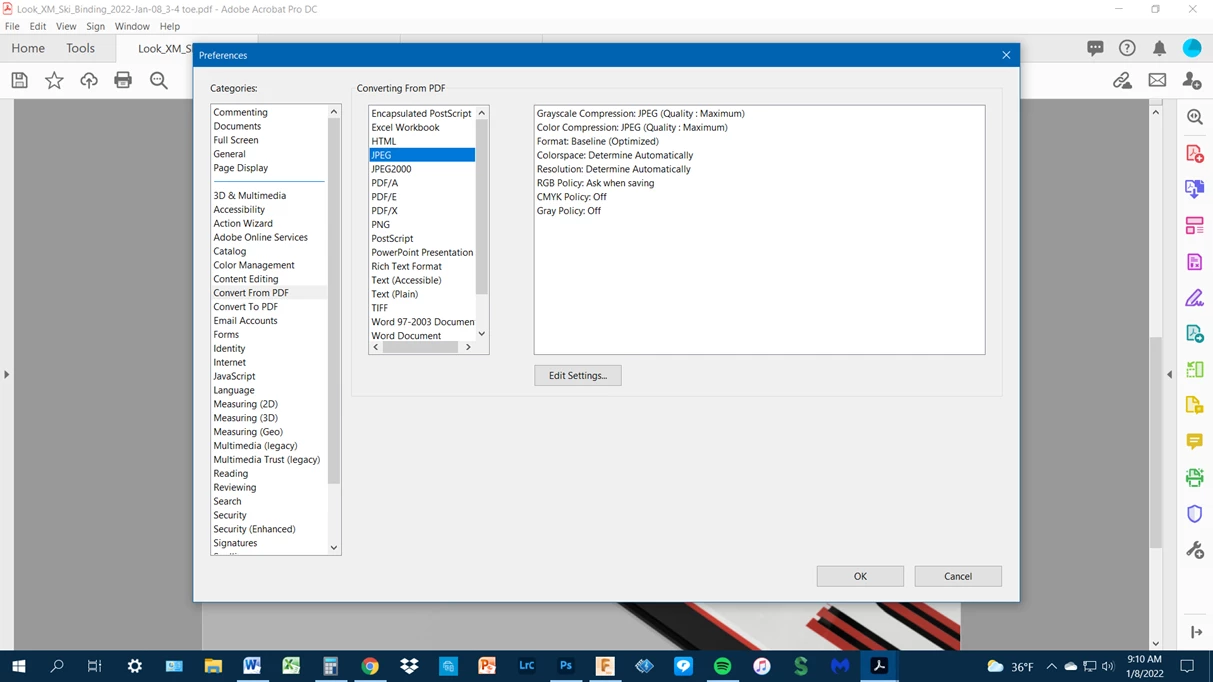Screen dimensions: 1213x682
Task: Switch to the Tools tab
Action: [x=80, y=48]
